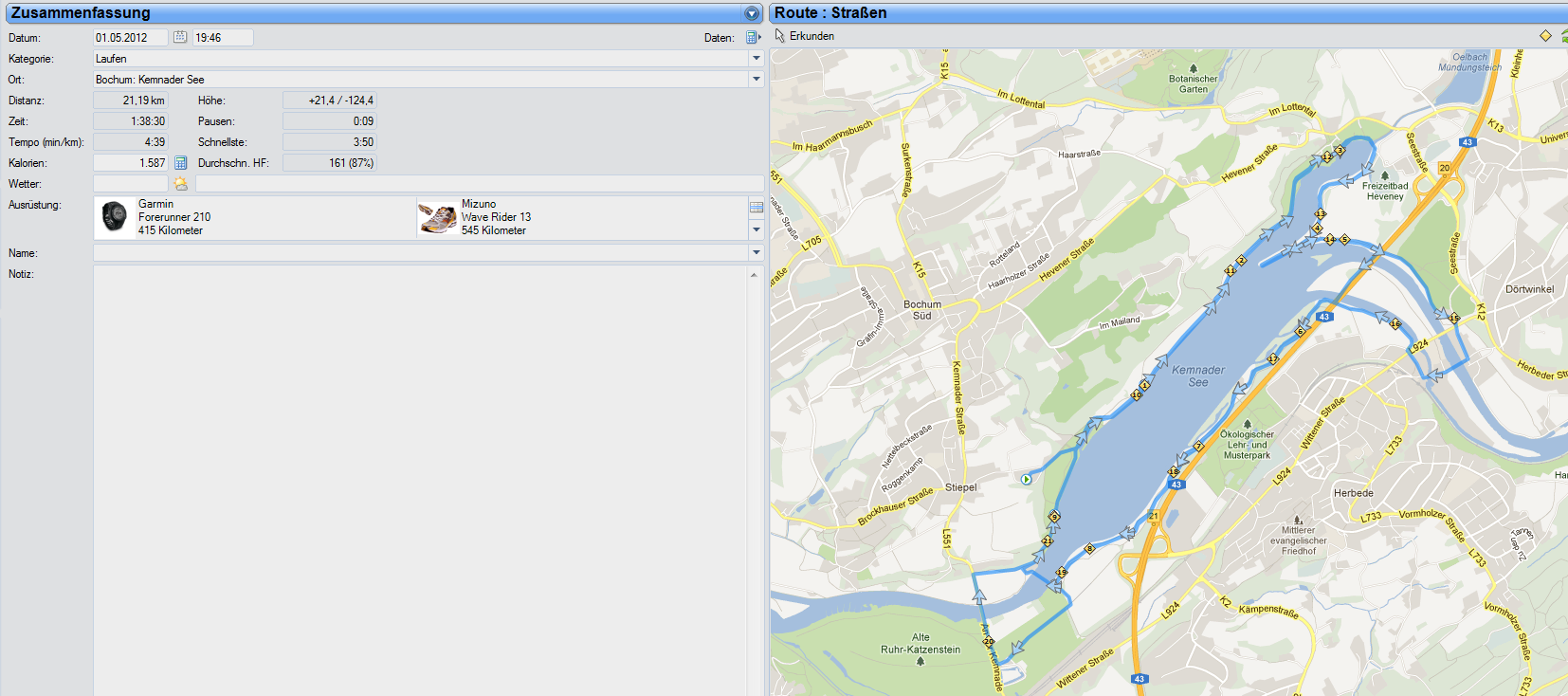Image resolution: width=1568 pixels, height=696 pixels.
Task: Select the Mizuno Wave Rider 13 shoe
Action: (438, 218)
